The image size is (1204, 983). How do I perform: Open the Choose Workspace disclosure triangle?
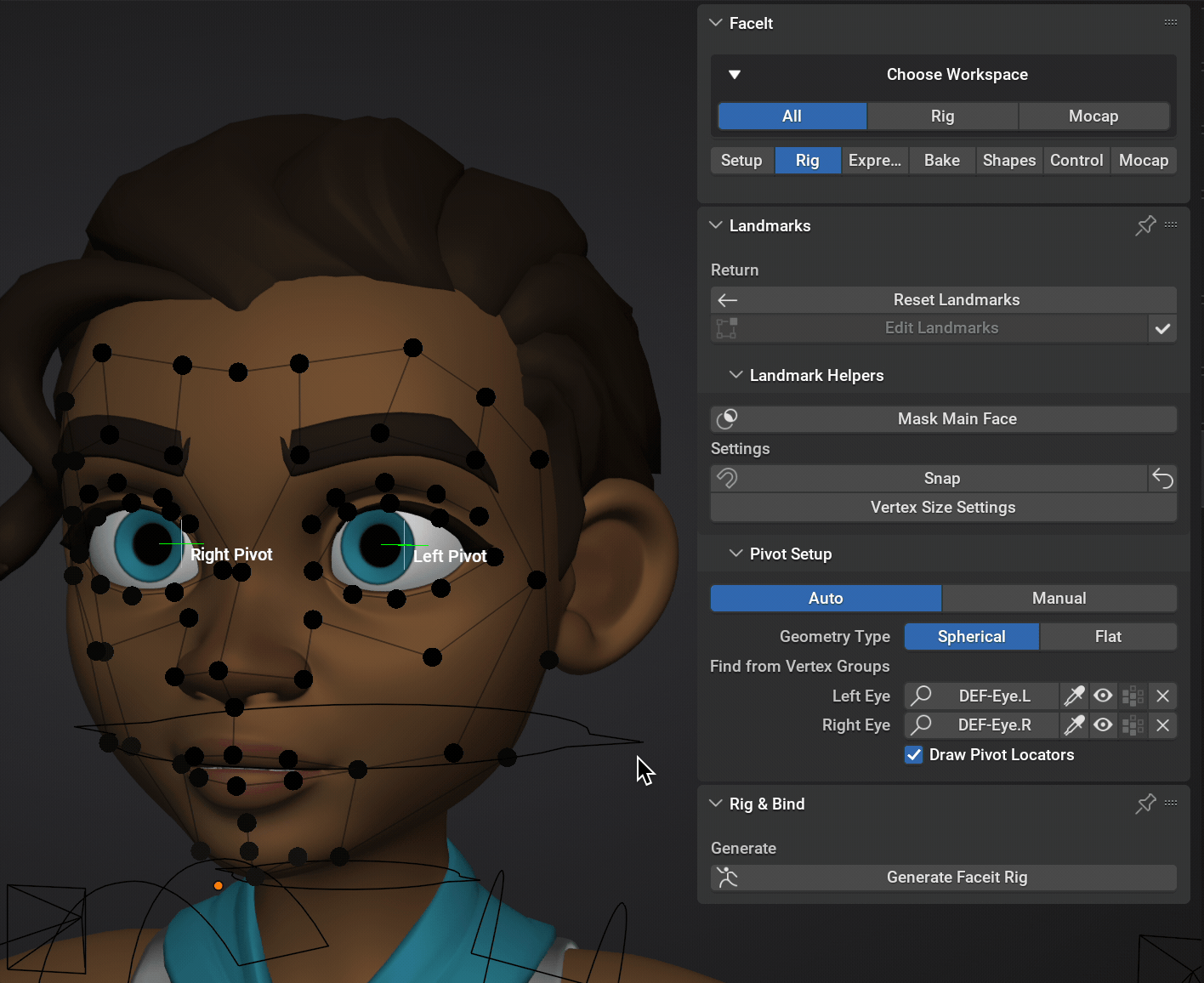pos(735,74)
